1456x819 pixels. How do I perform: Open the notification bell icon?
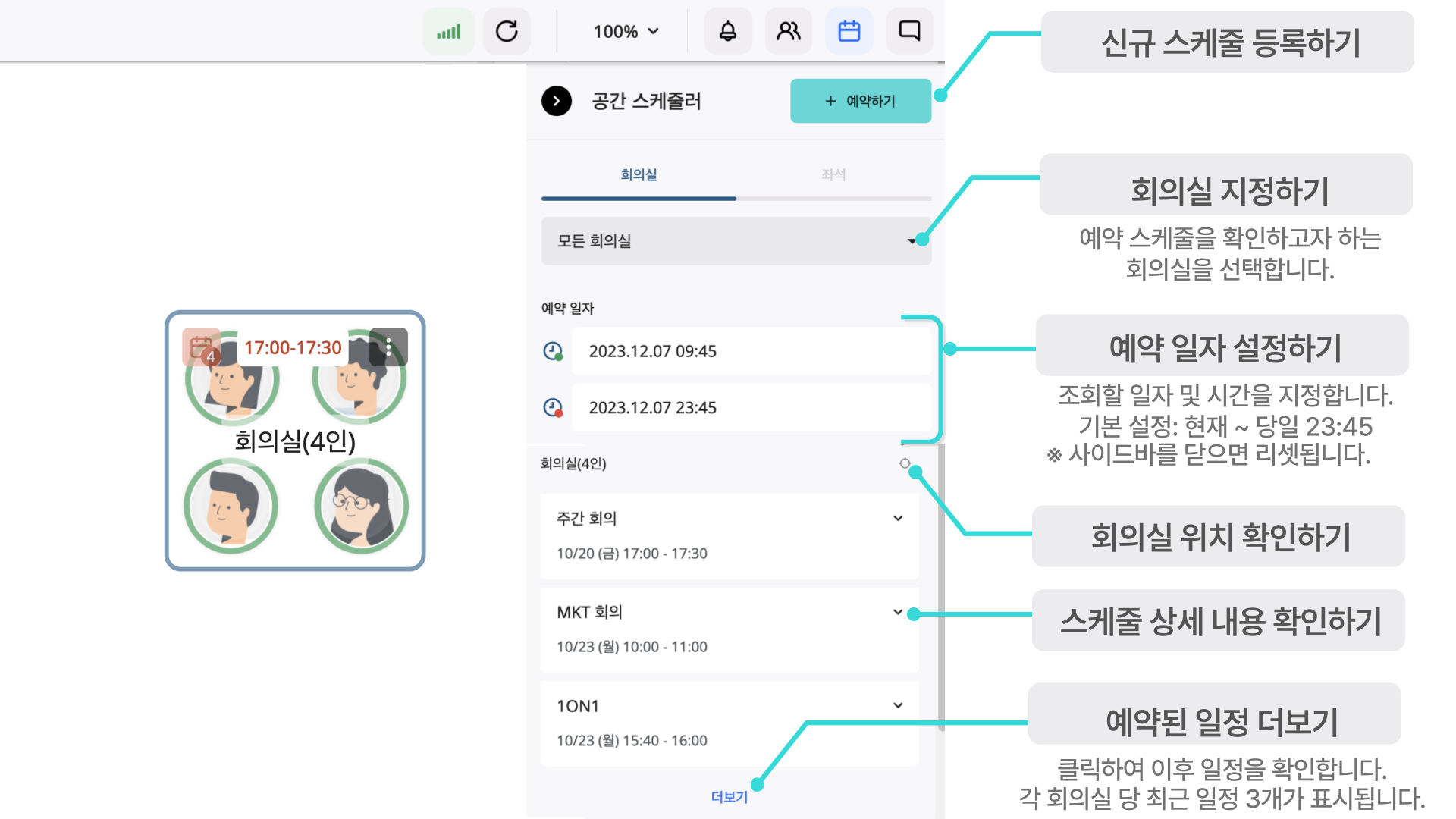[x=727, y=31]
